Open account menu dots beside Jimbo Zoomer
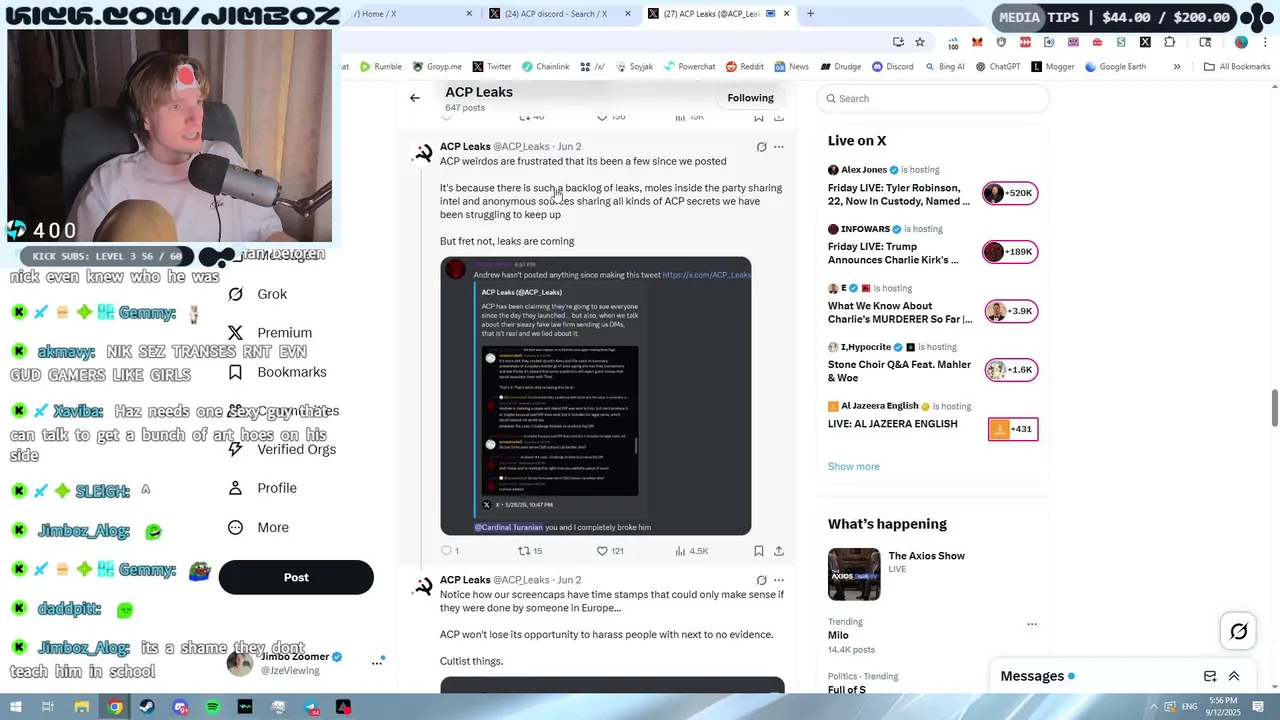Screen dimensions: 1280x720 point(377,662)
